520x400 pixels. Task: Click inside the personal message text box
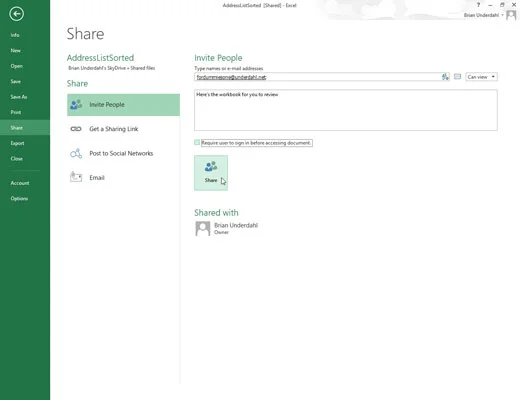pyautogui.click(x=346, y=110)
